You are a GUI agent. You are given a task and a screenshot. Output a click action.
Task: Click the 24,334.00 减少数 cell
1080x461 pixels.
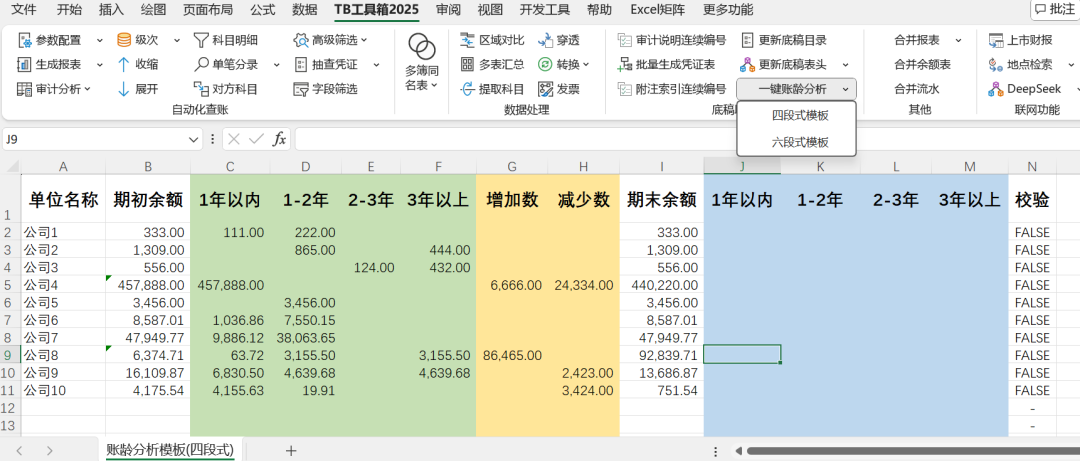coord(583,285)
